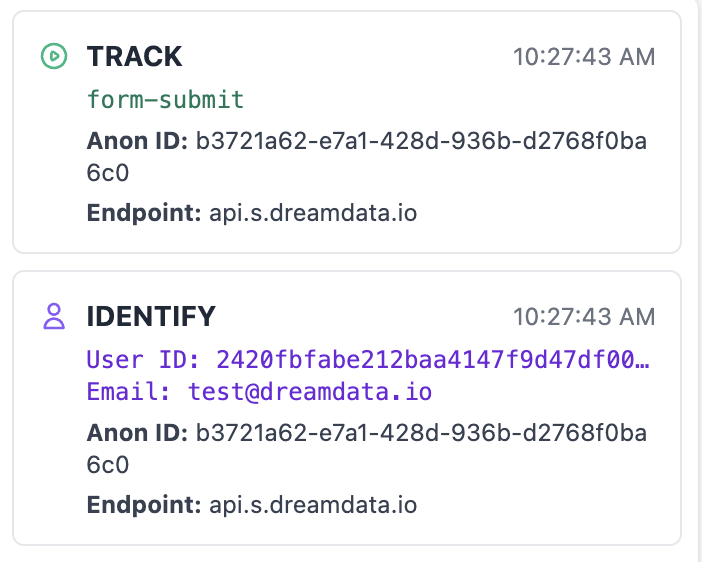Click the wrapped "6c0" line in TRACK card

(x=108, y=173)
